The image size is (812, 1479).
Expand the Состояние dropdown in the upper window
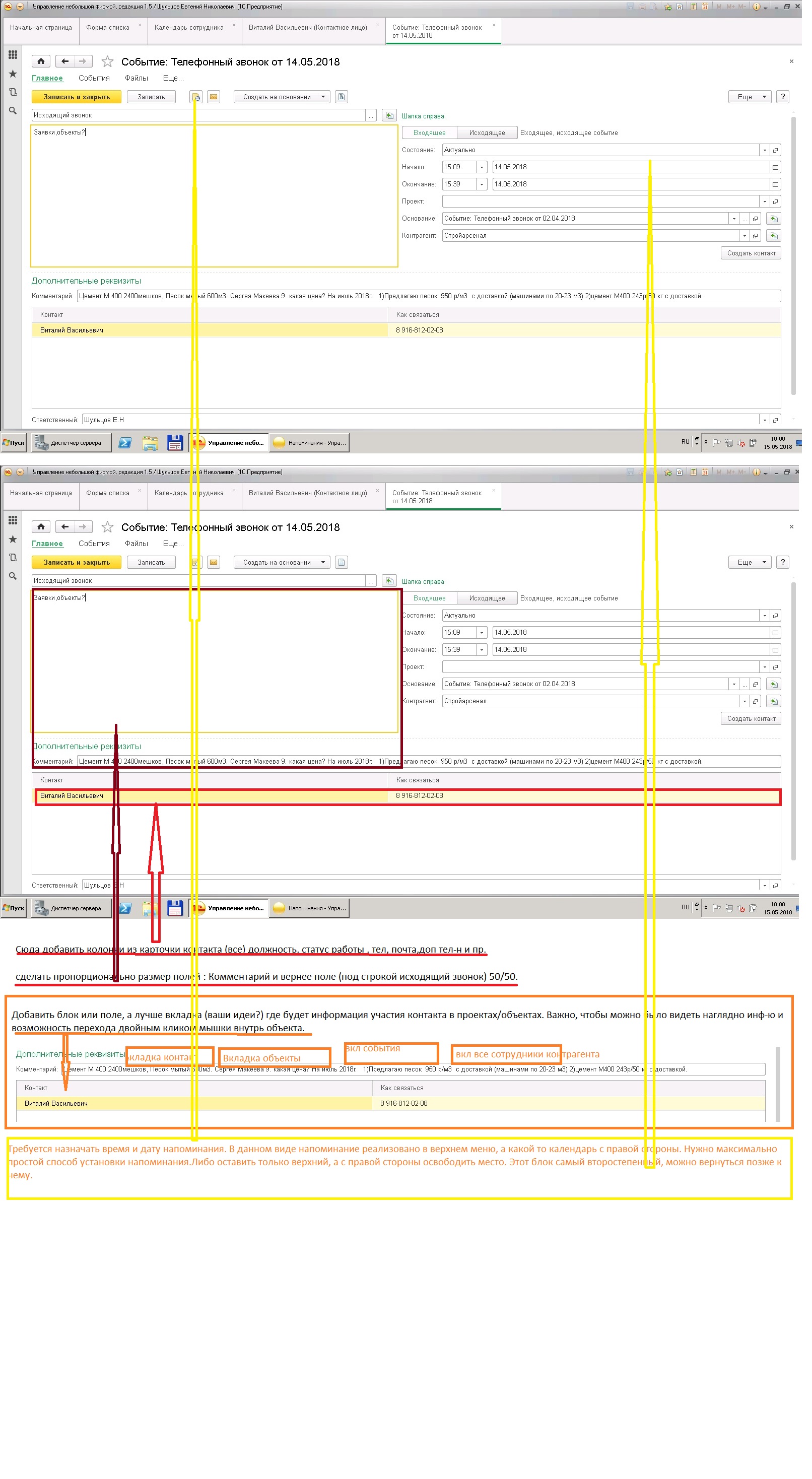point(764,151)
